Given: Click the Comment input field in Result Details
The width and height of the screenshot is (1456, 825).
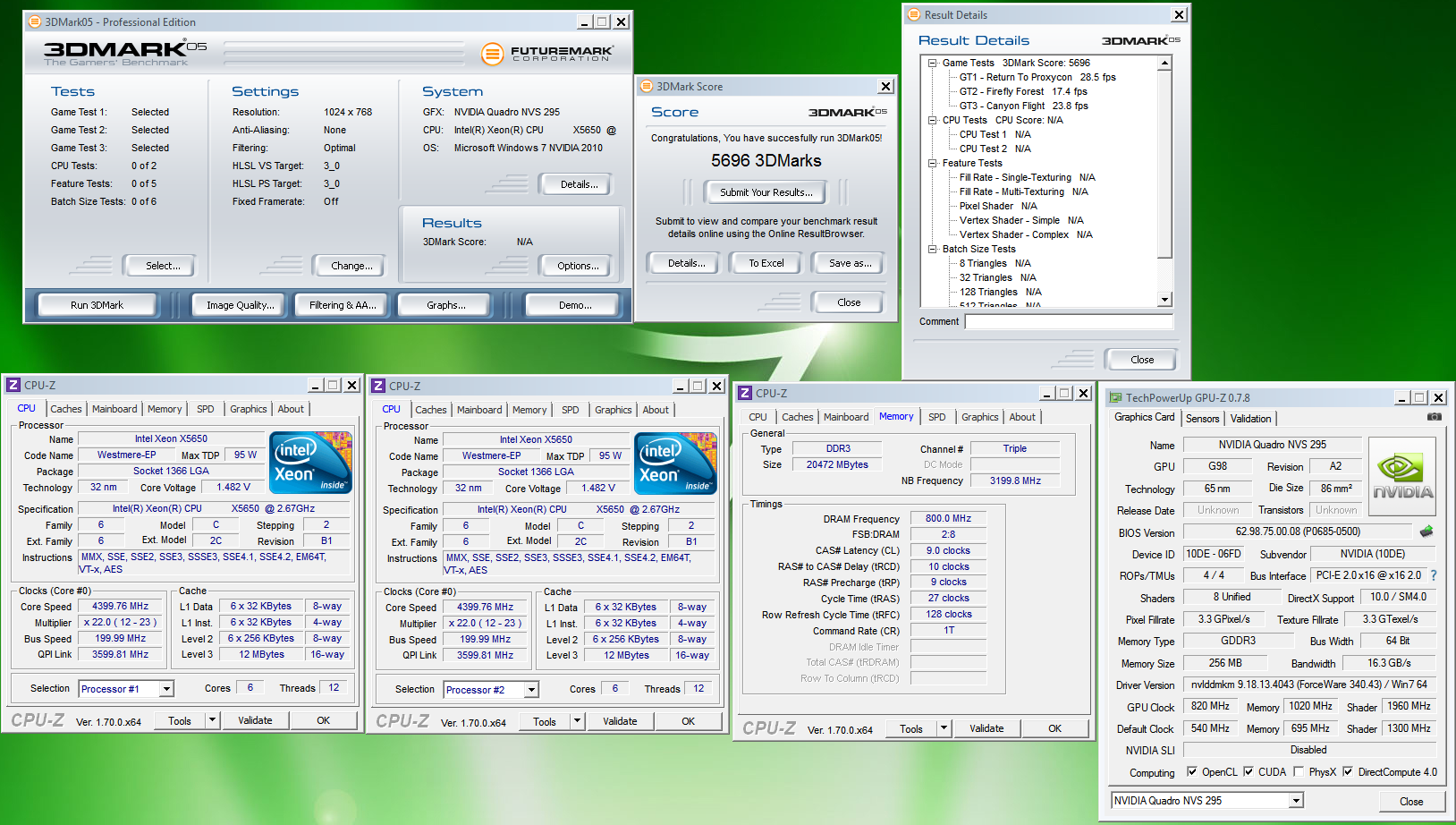Looking at the screenshot, I should tap(1069, 321).
